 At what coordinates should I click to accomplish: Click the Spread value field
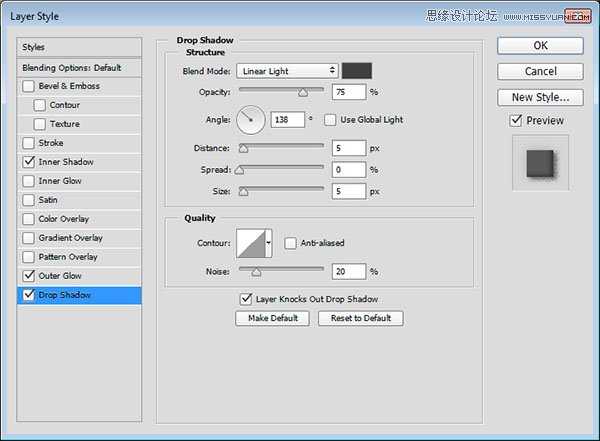click(x=349, y=170)
